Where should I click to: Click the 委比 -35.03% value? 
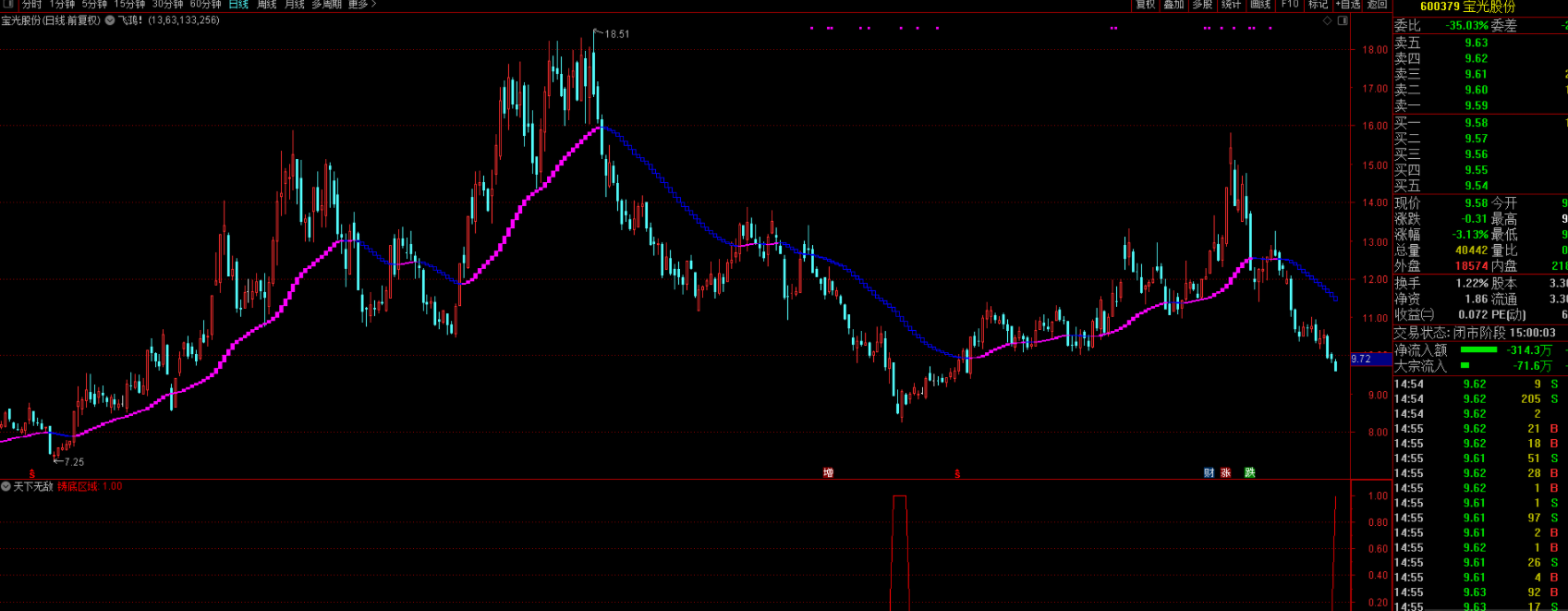click(x=1467, y=26)
